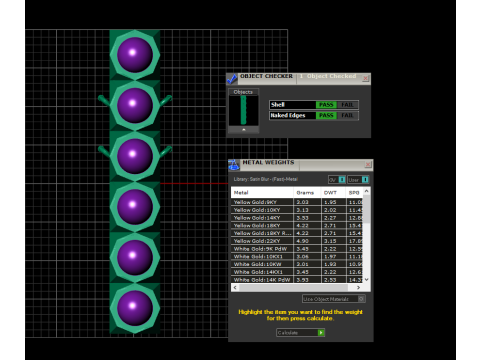Image resolution: width=480 pixels, height=360 pixels.
Task: Click the green Calculate arrow icon
Action: click(x=321, y=332)
